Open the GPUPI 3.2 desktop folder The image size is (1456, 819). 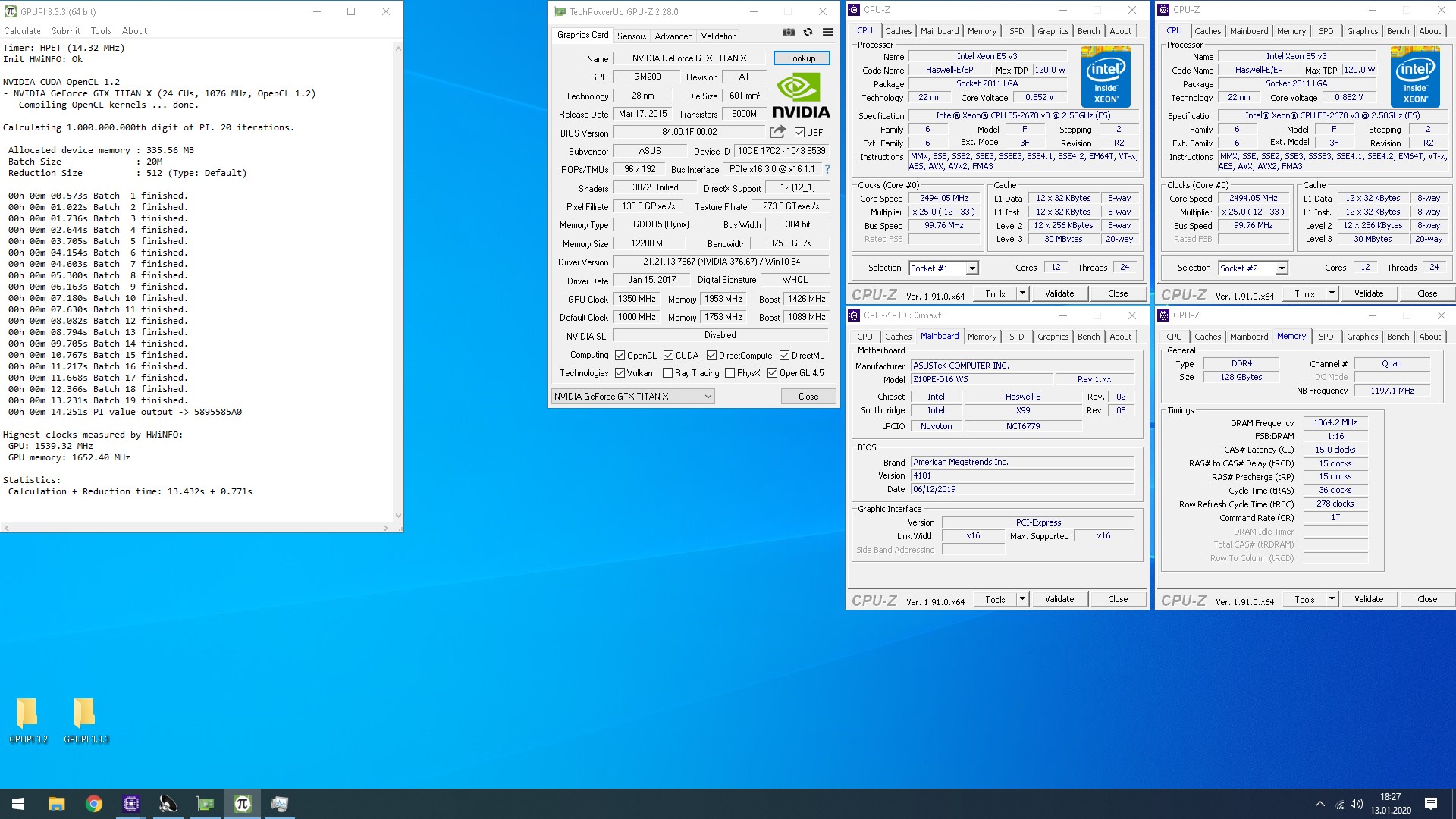[28, 720]
